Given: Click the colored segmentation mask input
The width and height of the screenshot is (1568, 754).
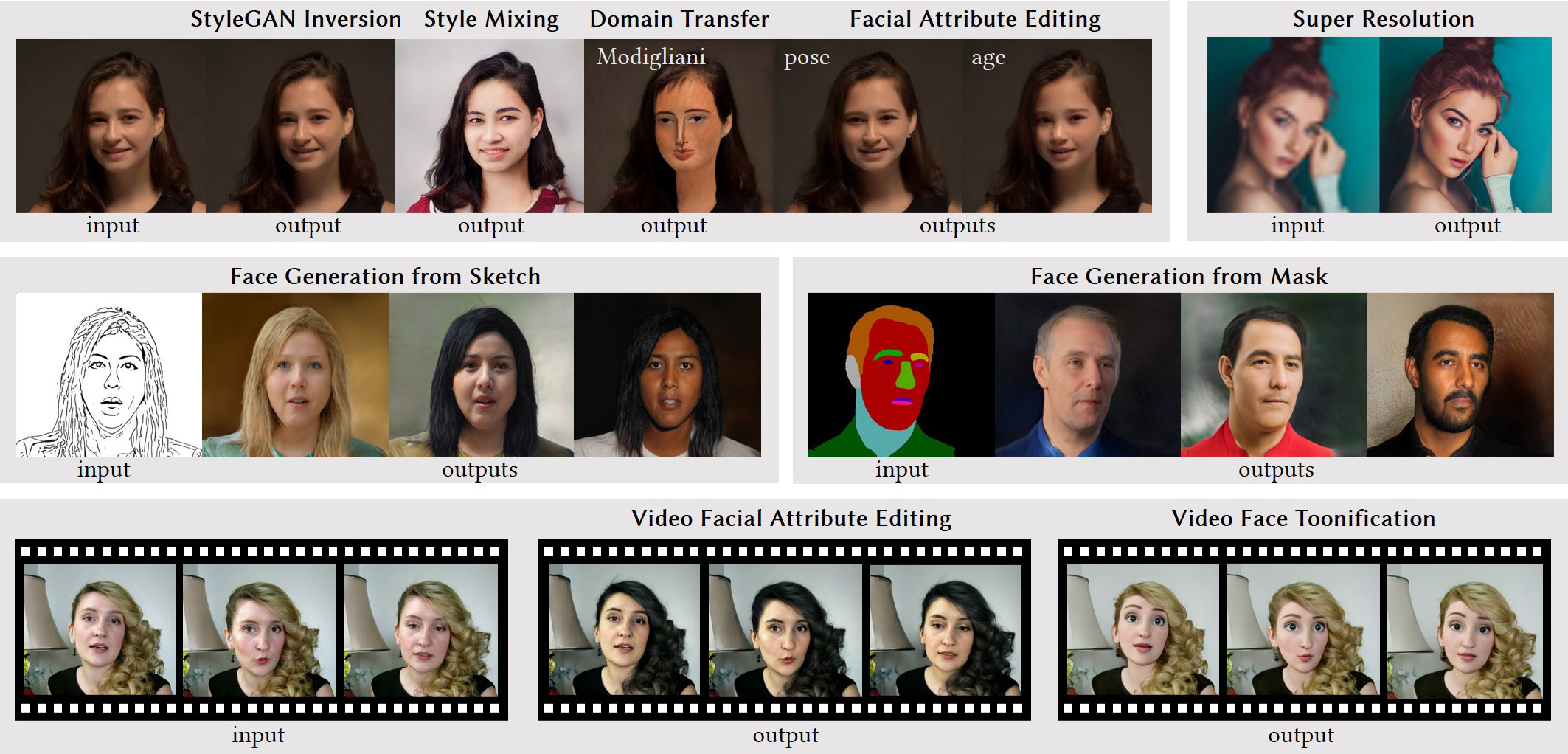Looking at the screenshot, I should [x=901, y=375].
